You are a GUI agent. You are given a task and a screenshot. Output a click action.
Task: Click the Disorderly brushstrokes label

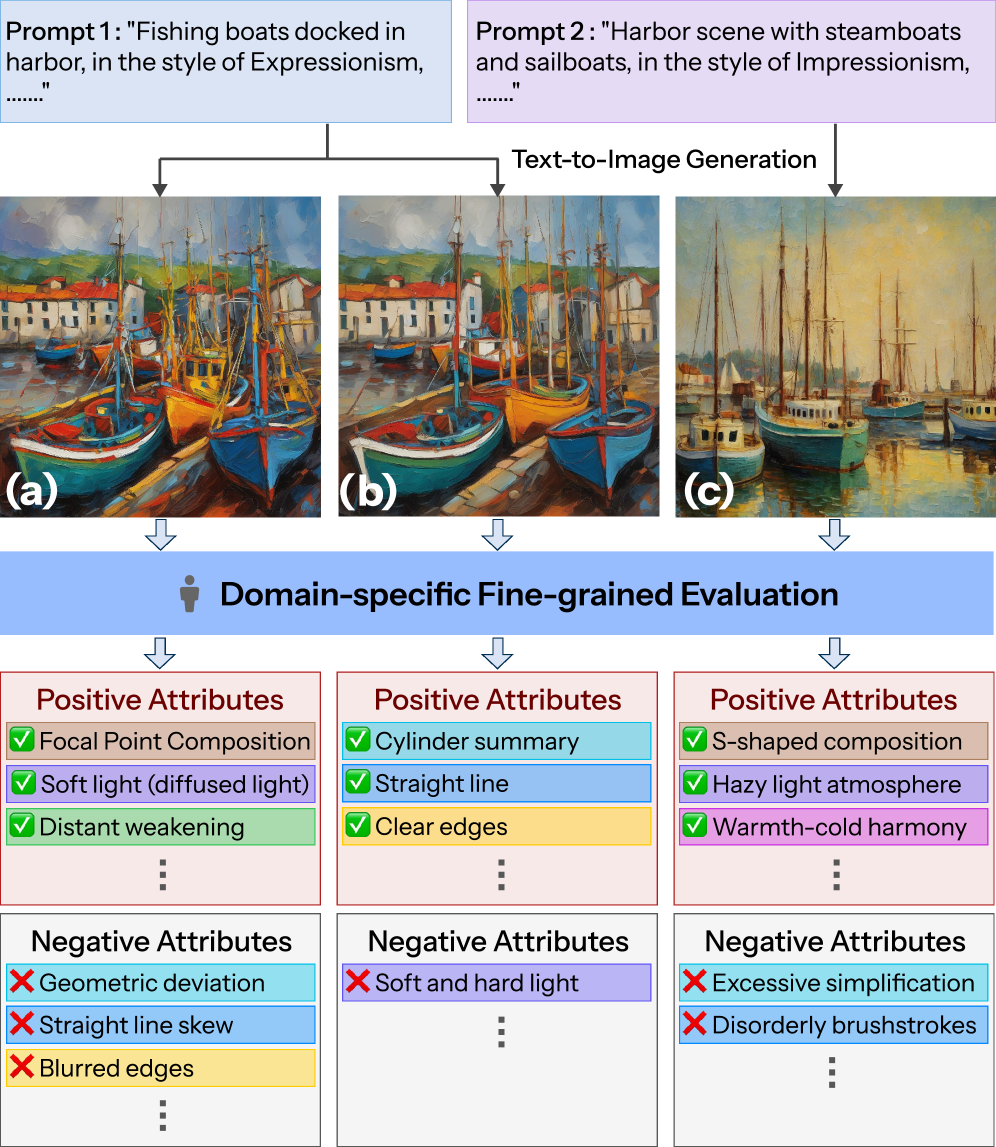click(x=844, y=1025)
